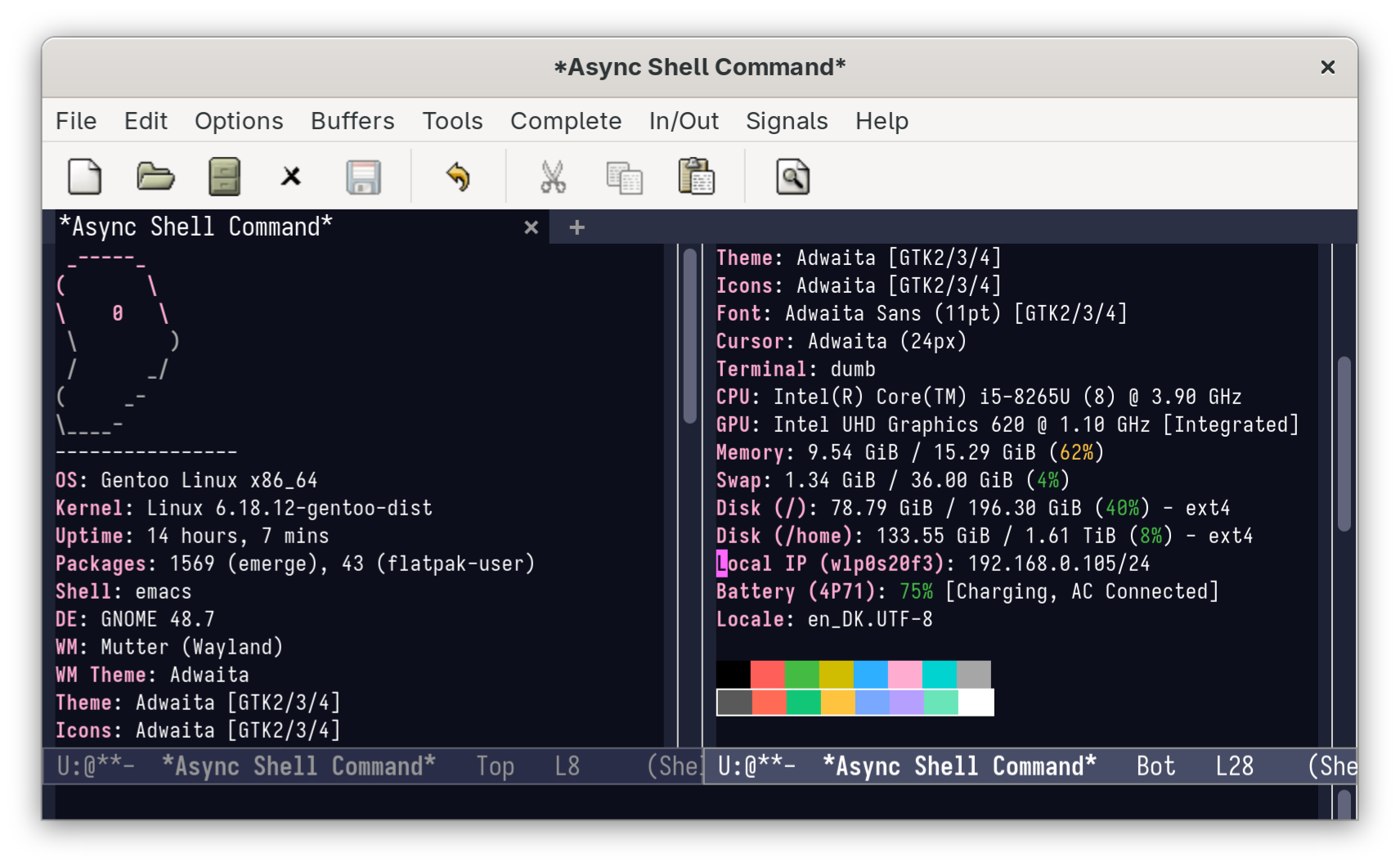Open the File menu
The height and width of the screenshot is (867, 1400).
point(76,121)
